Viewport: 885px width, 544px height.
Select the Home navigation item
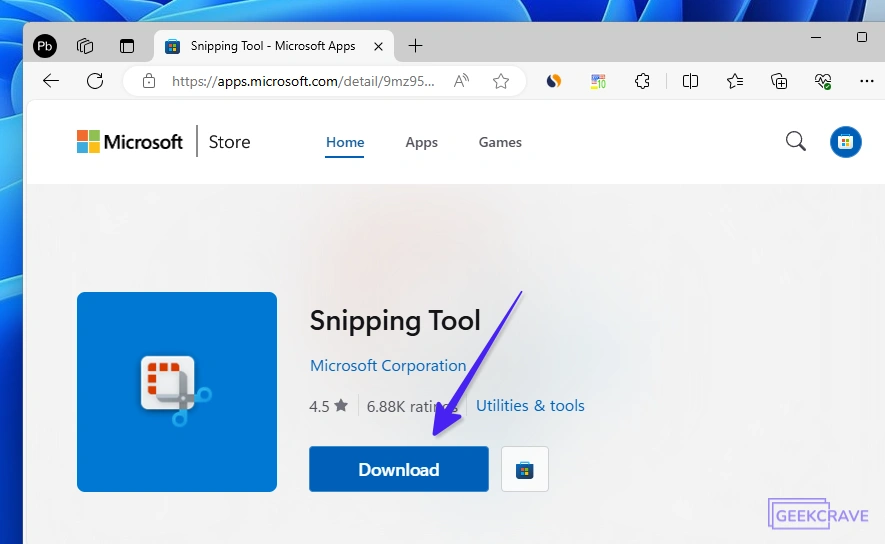pos(345,142)
